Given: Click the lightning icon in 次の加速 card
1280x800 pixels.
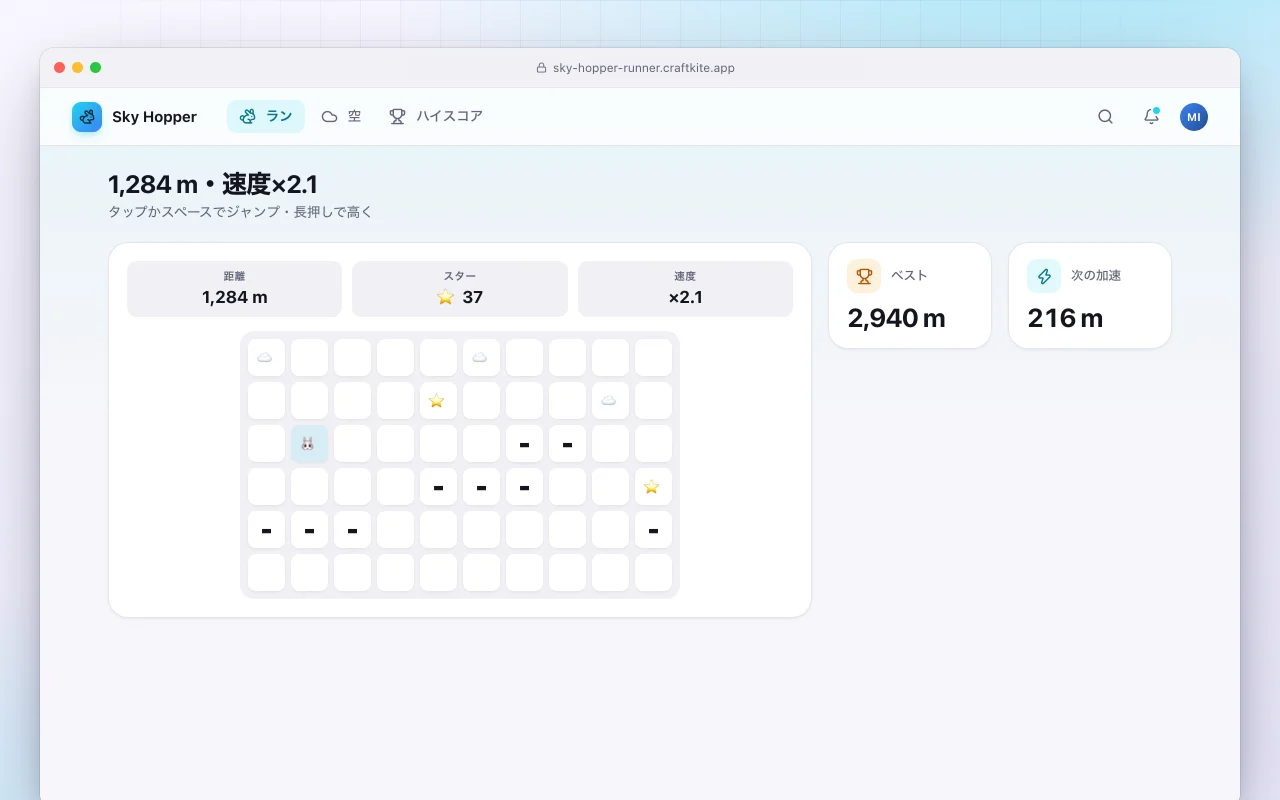Looking at the screenshot, I should pos(1044,276).
